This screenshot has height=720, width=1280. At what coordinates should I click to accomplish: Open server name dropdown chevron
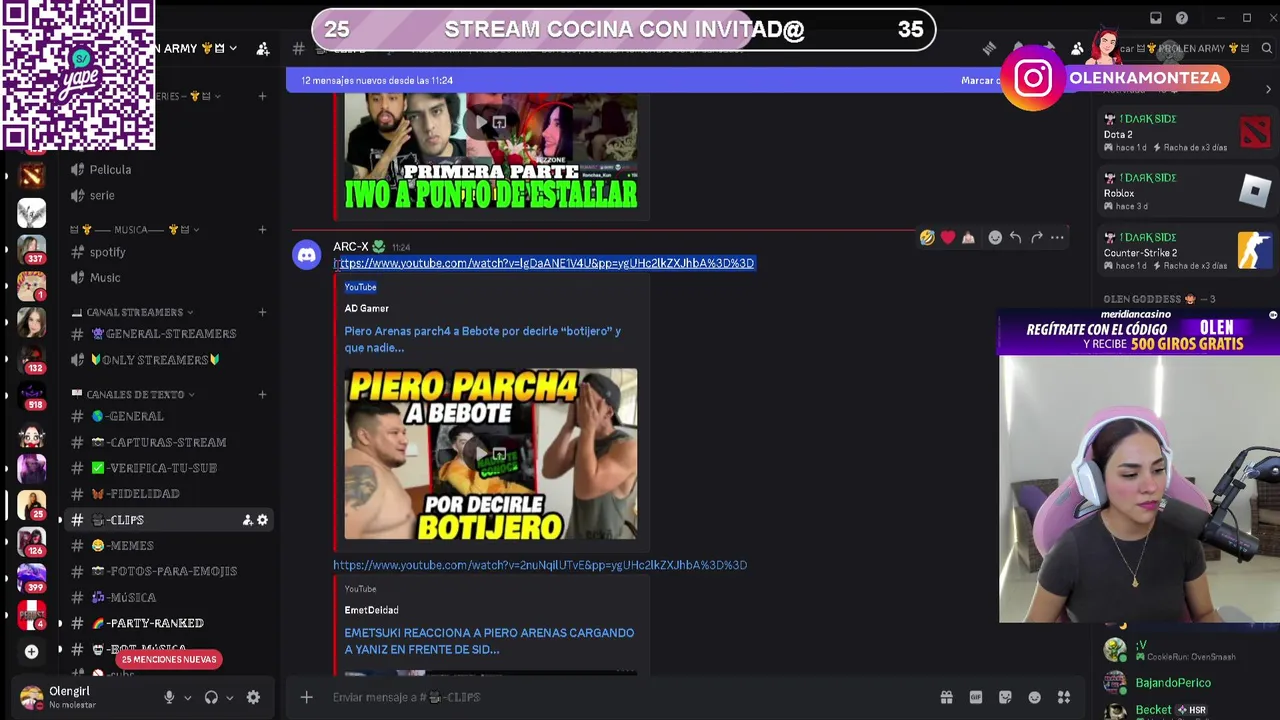(233, 48)
